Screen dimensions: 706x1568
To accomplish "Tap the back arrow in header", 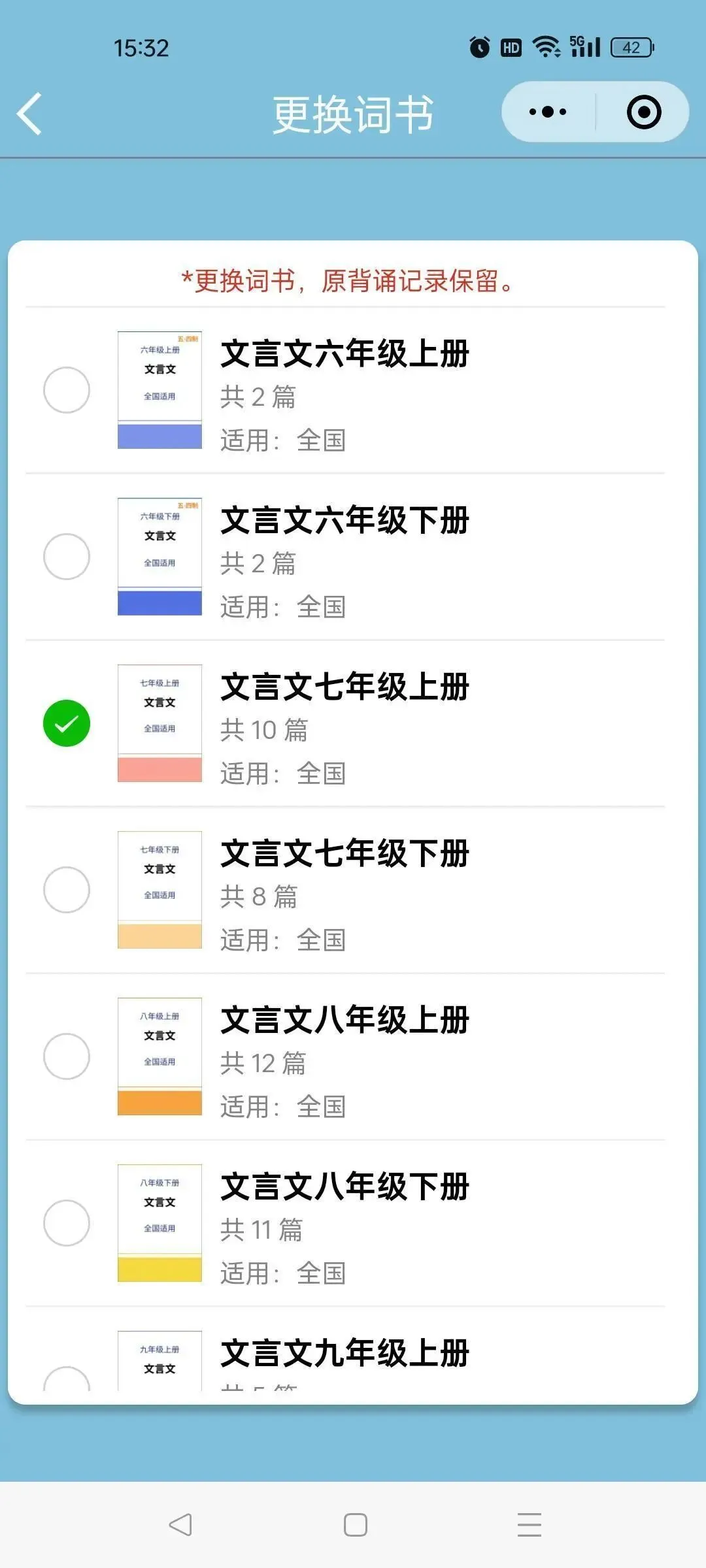I will pyautogui.click(x=30, y=114).
